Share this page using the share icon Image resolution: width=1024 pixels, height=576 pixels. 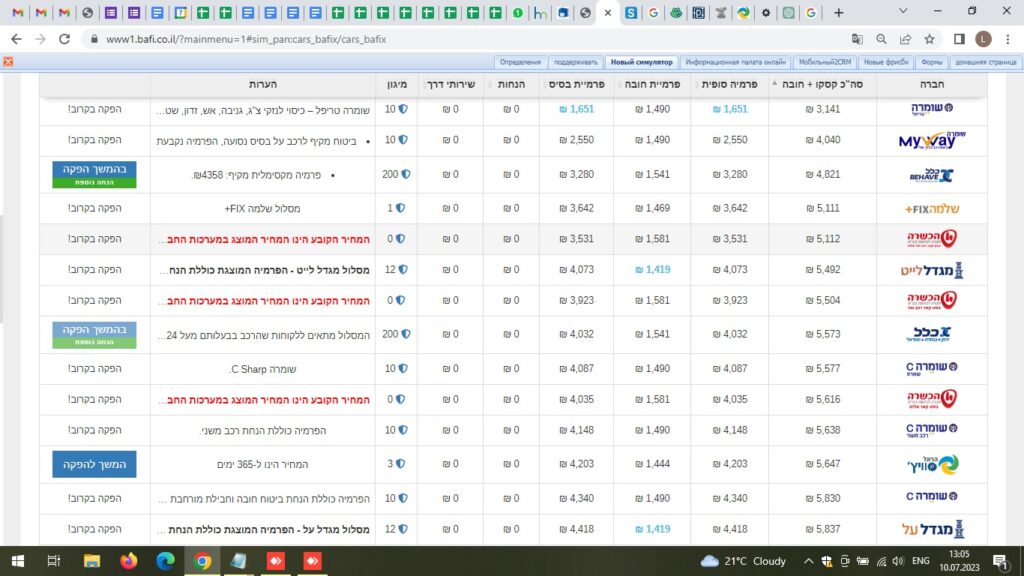905,39
